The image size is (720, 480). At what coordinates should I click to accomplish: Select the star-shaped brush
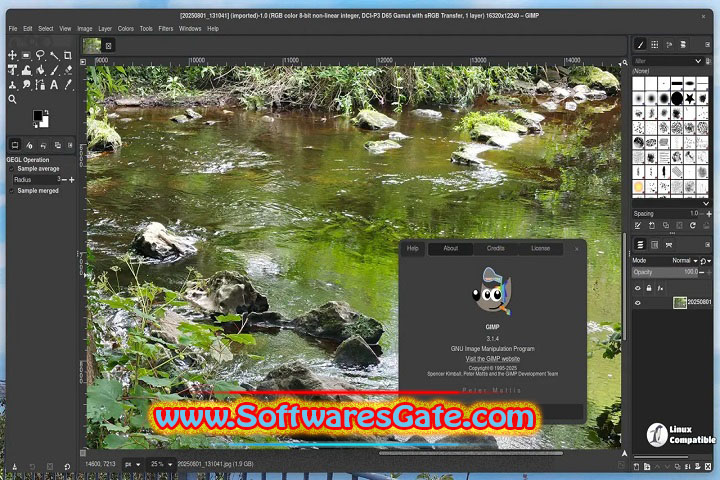point(690,98)
